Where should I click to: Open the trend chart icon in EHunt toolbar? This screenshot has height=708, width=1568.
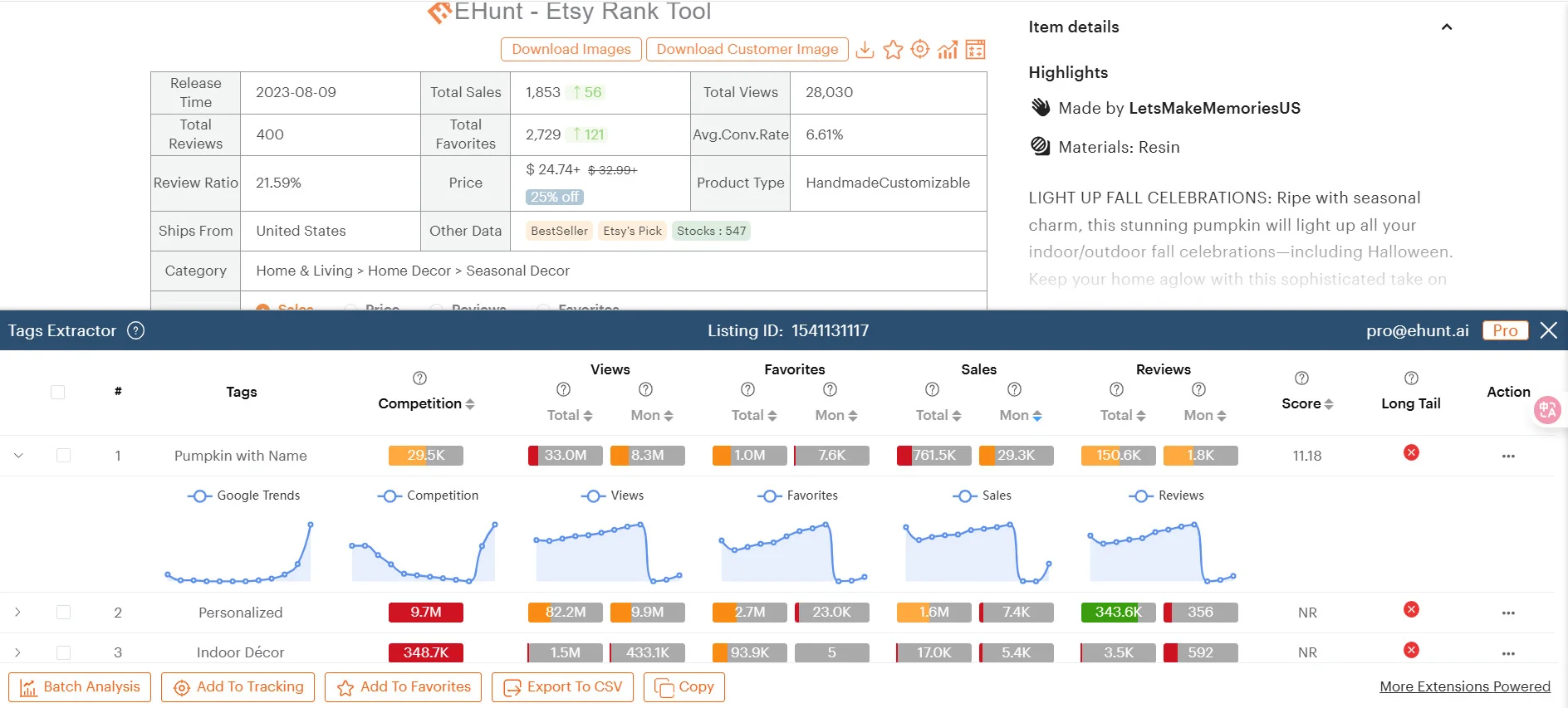coord(948,50)
